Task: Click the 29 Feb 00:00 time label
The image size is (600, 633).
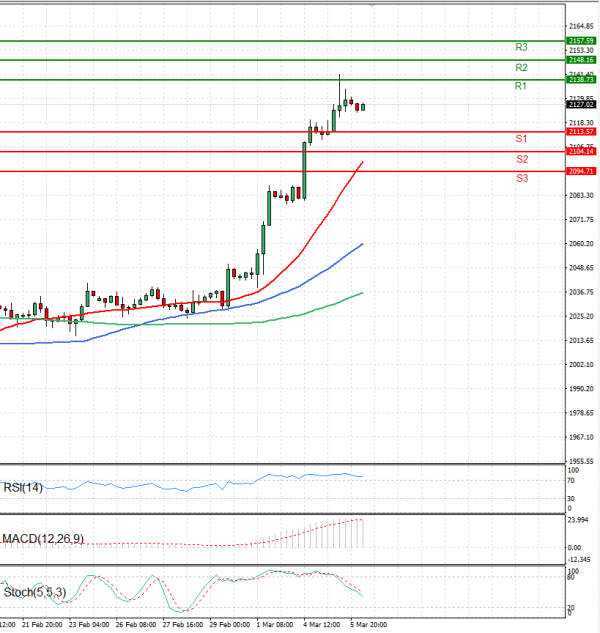Action: point(229,625)
